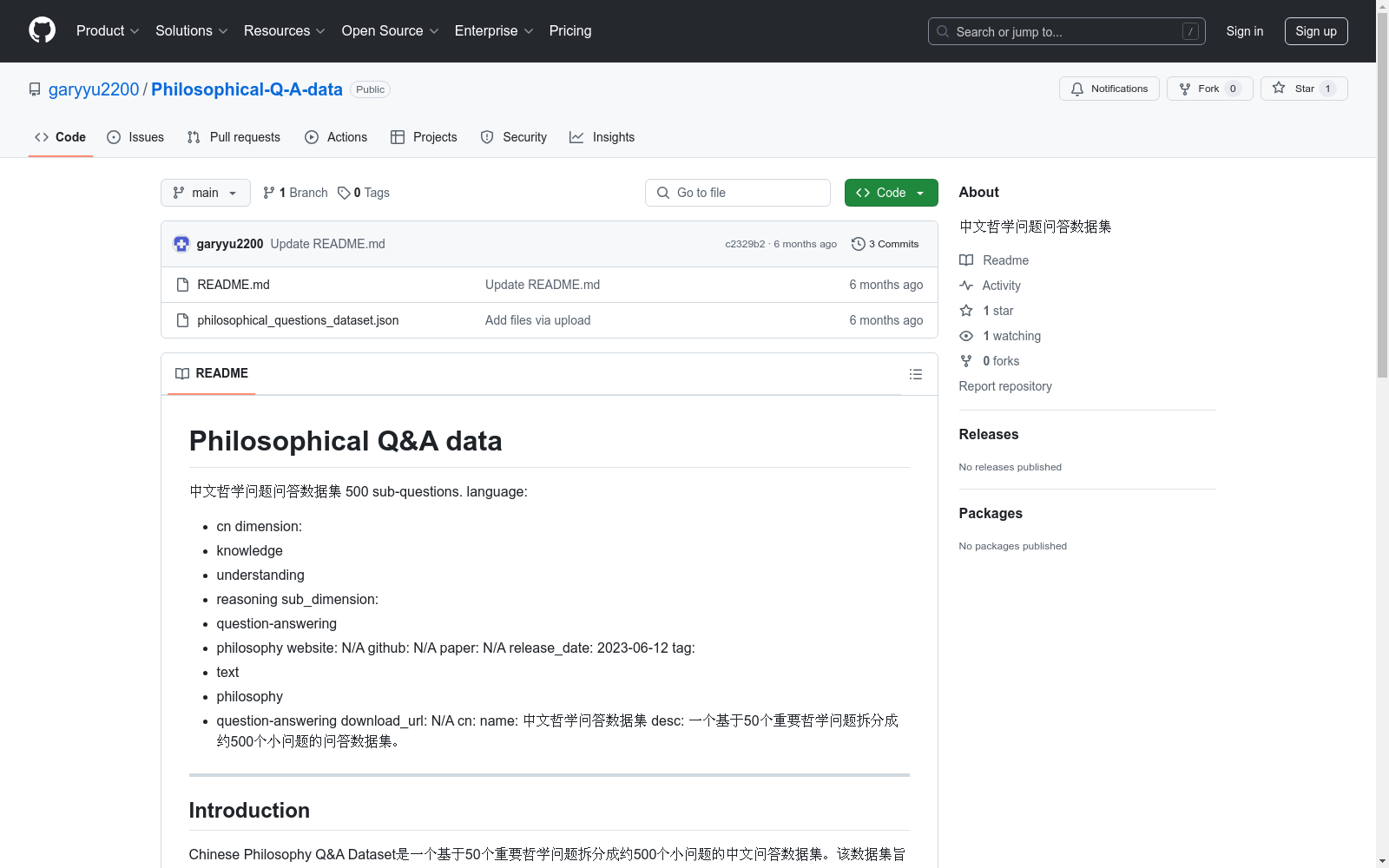1389x868 pixels.
Task: Click the garyyu2200 avatar in commit row
Action: (x=181, y=244)
